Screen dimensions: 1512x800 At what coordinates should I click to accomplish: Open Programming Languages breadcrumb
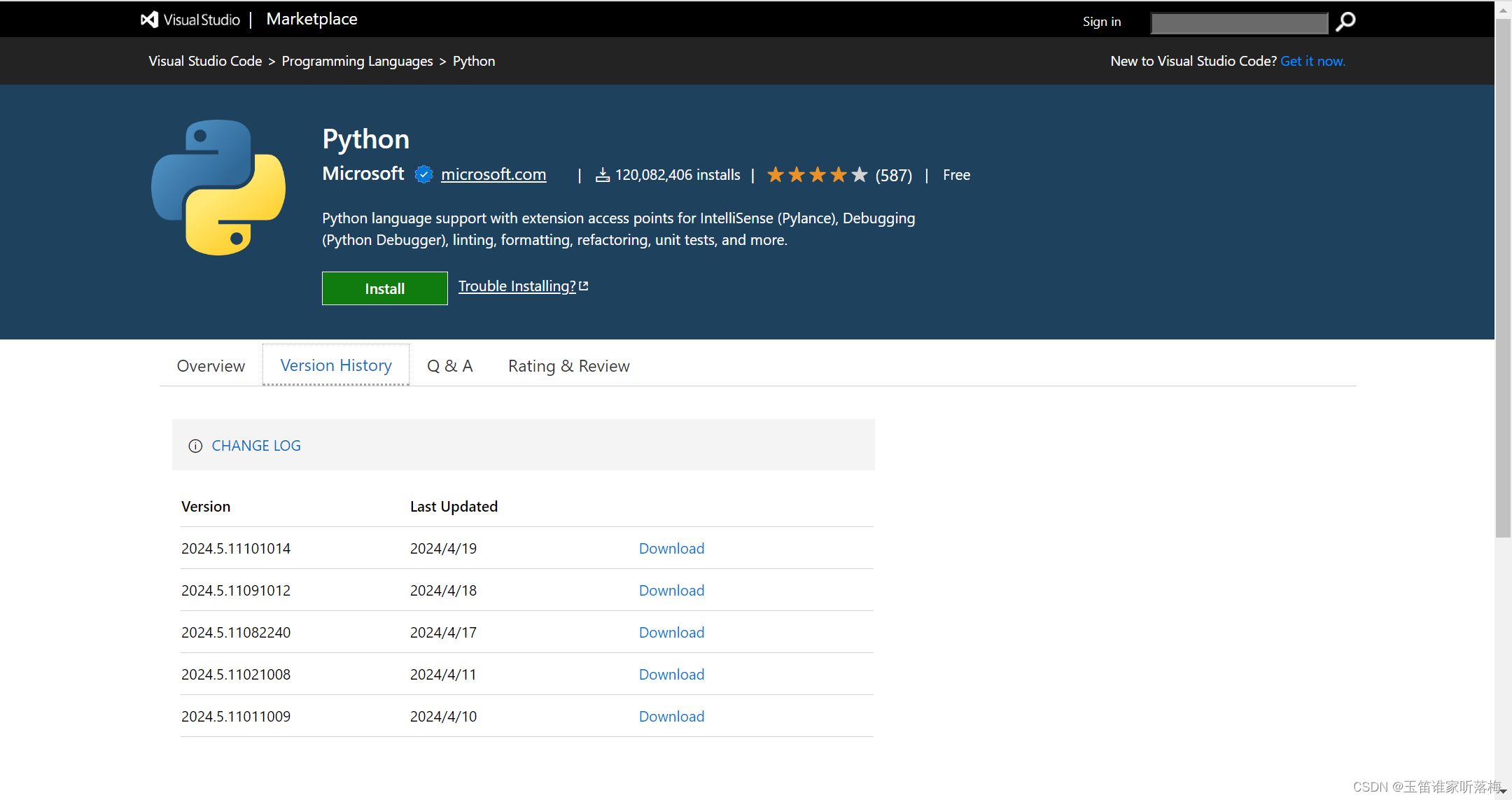click(357, 61)
